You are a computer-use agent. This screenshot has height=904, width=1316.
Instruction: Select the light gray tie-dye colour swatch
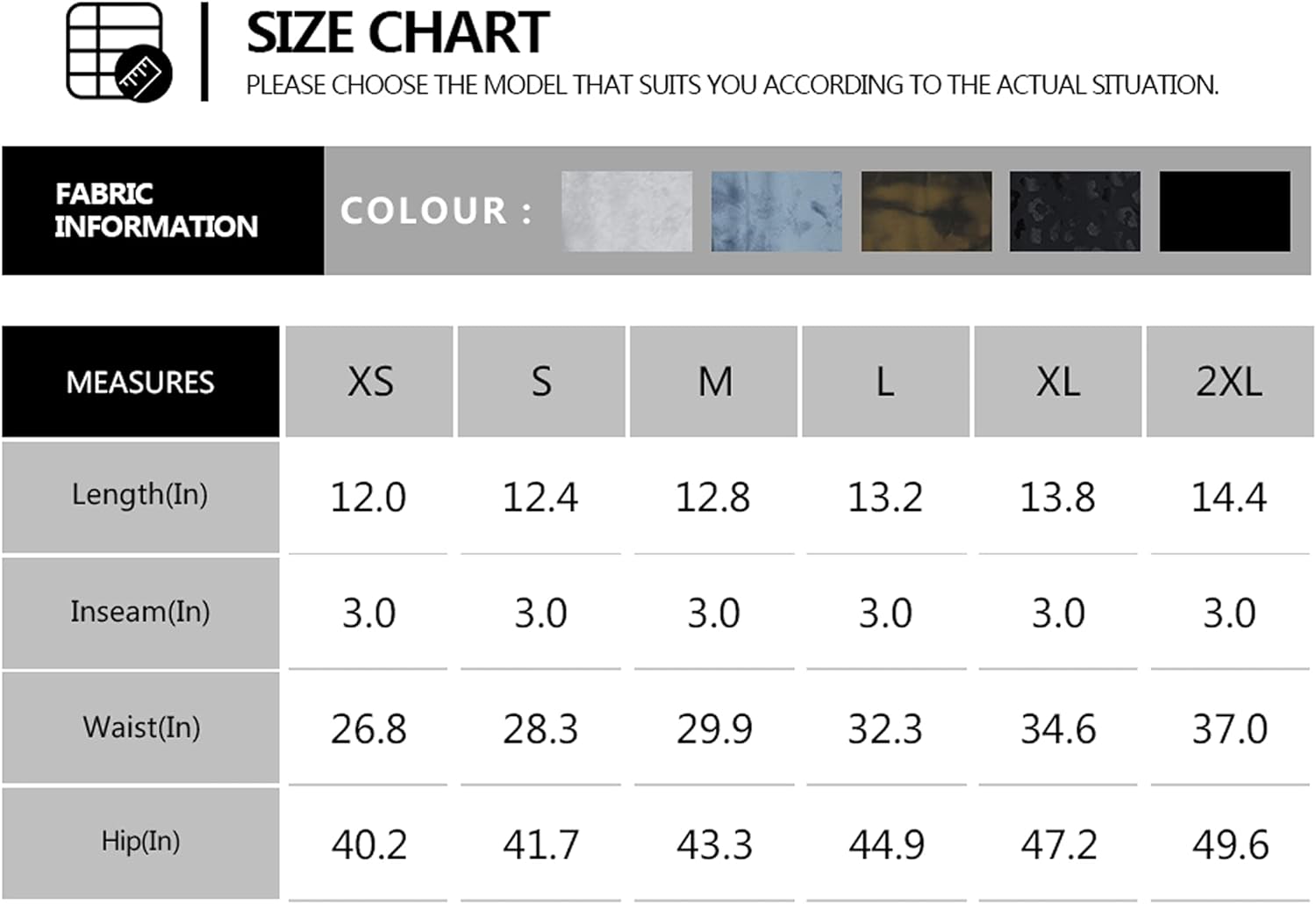(x=626, y=212)
